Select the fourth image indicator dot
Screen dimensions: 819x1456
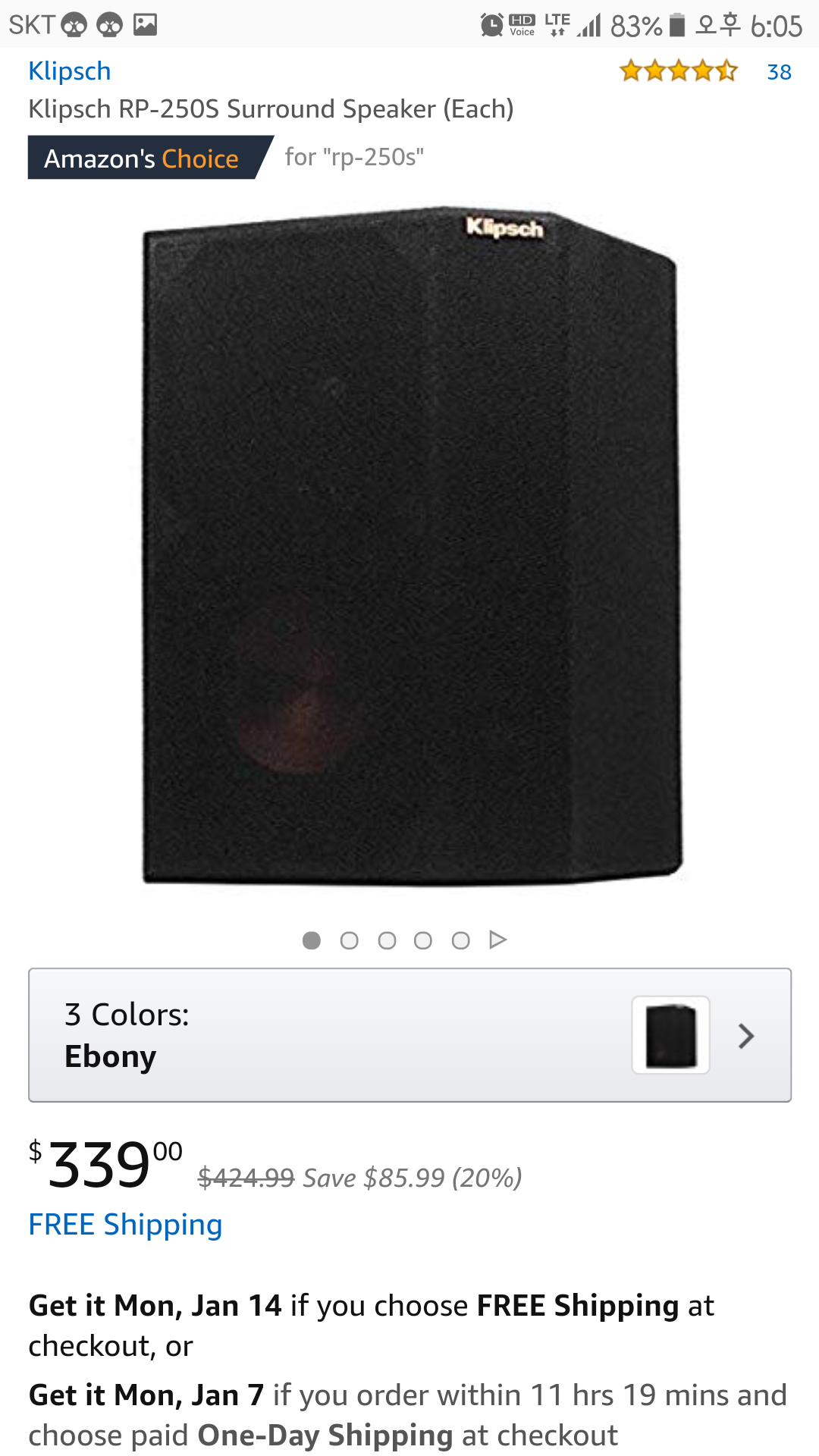[x=423, y=940]
